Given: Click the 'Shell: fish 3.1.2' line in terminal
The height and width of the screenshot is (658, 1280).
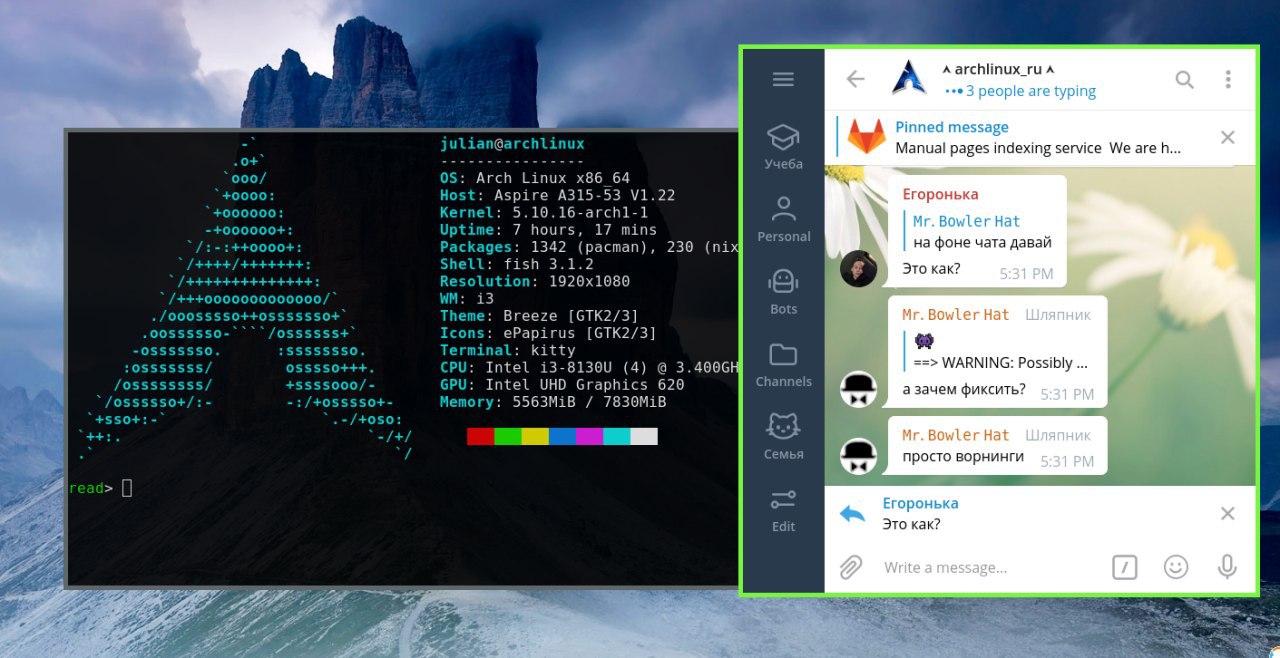Looking at the screenshot, I should (517, 264).
